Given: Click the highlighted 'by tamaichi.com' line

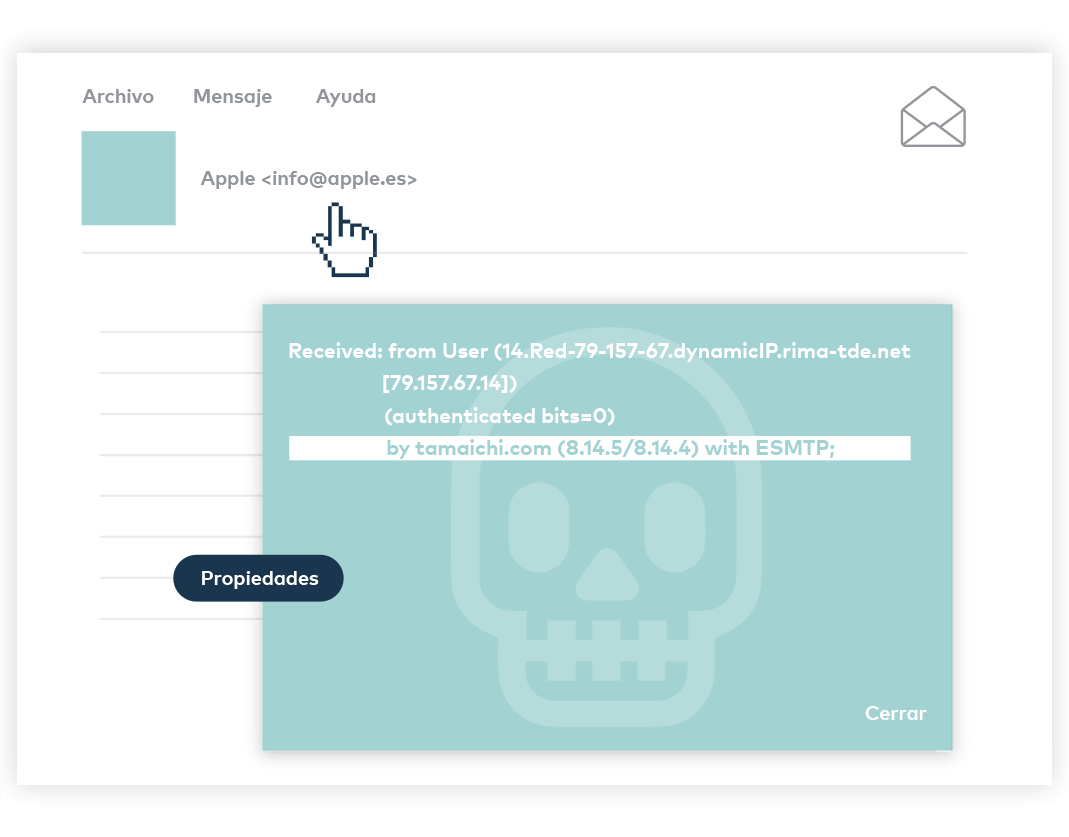Looking at the screenshot, I should tap(610, 448).
